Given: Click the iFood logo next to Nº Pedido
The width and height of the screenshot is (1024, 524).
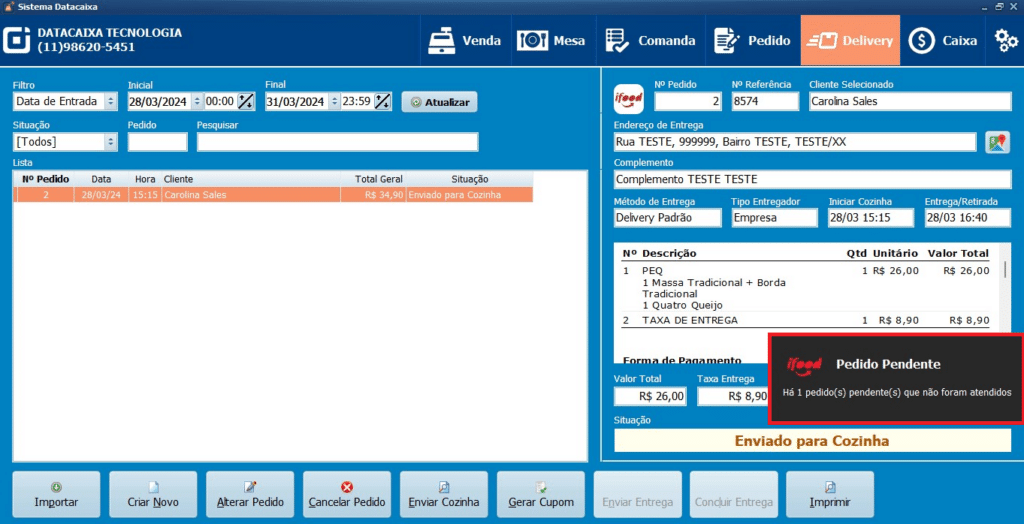Looking at the screenshot, I should point(629,100).
